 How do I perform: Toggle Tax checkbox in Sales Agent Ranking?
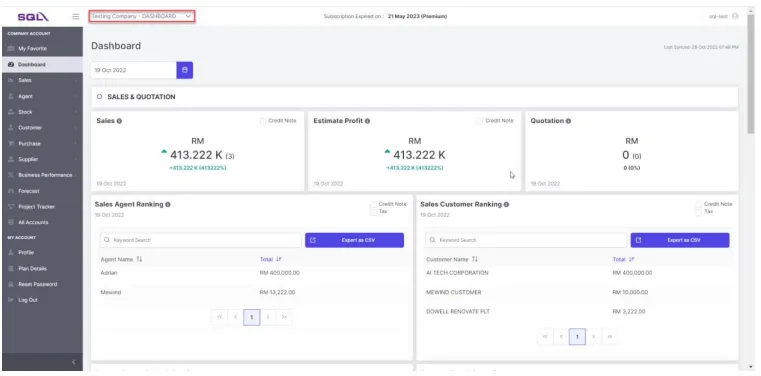[x=374, y=212]
